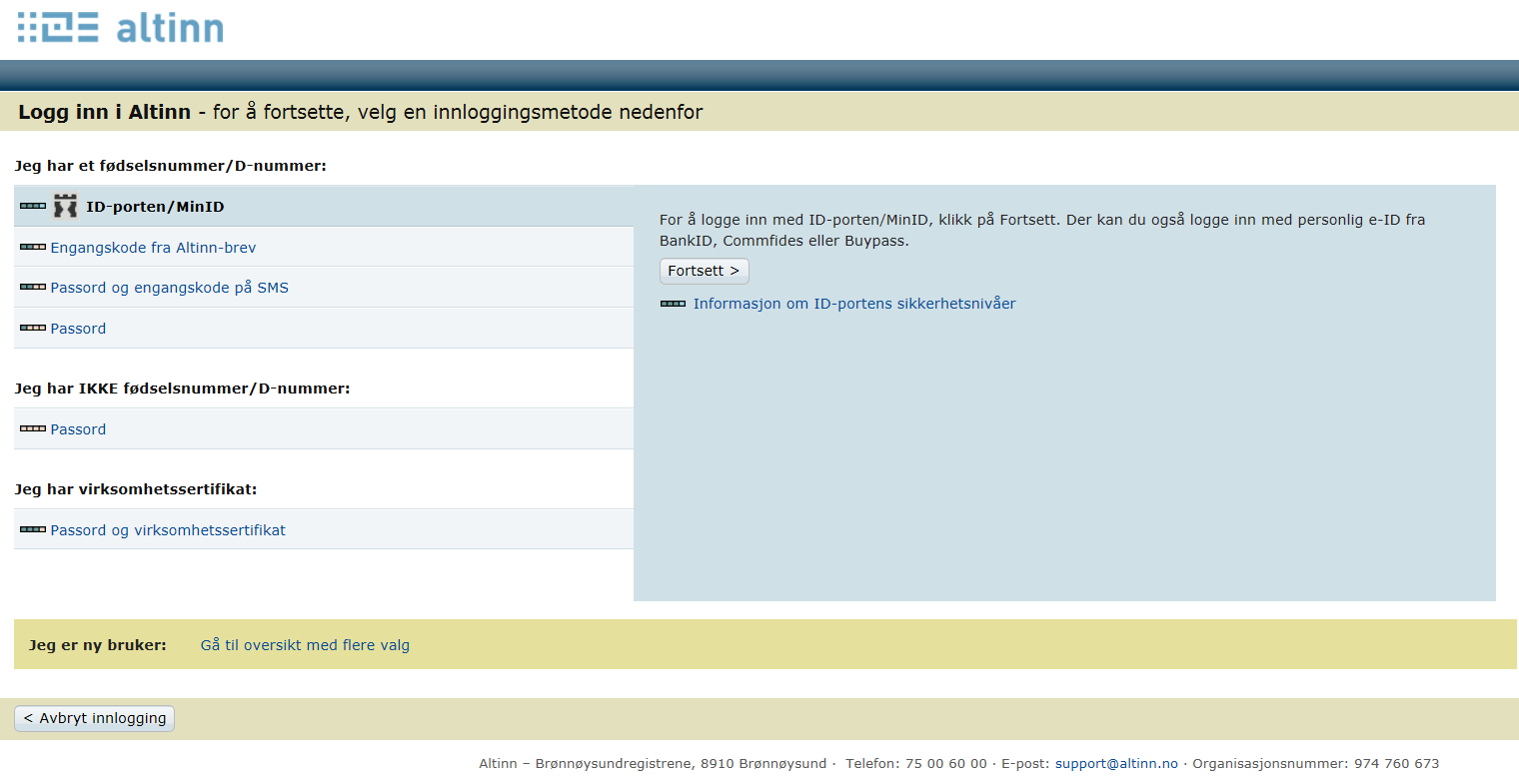Click the Altinn logo in the header

120,27
